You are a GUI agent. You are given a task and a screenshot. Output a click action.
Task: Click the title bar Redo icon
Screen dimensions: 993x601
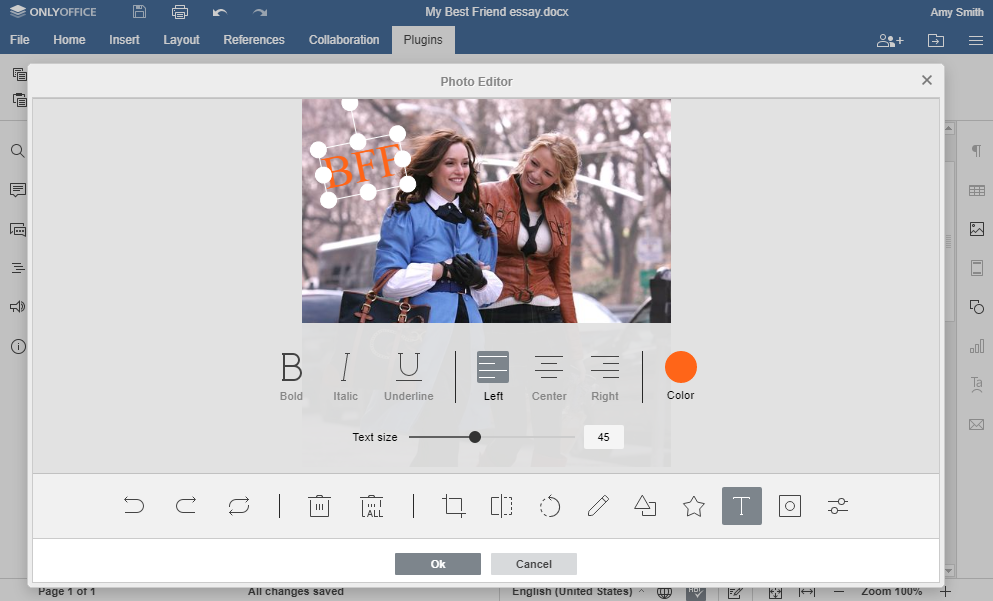[260, 12]
